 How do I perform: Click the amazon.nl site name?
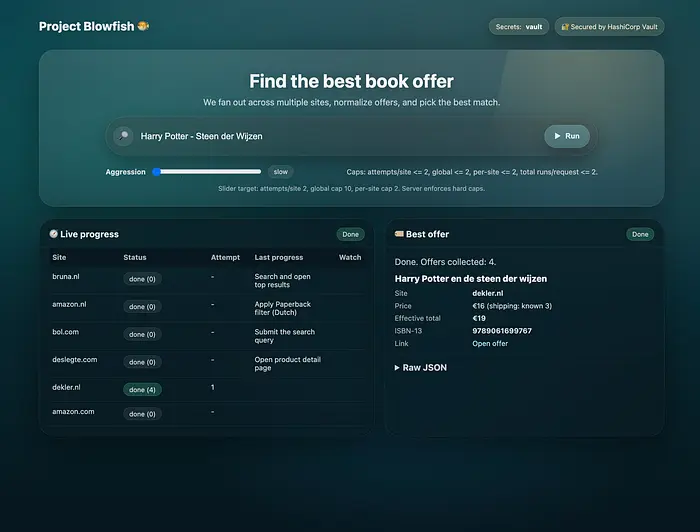[x=69, y=304]
